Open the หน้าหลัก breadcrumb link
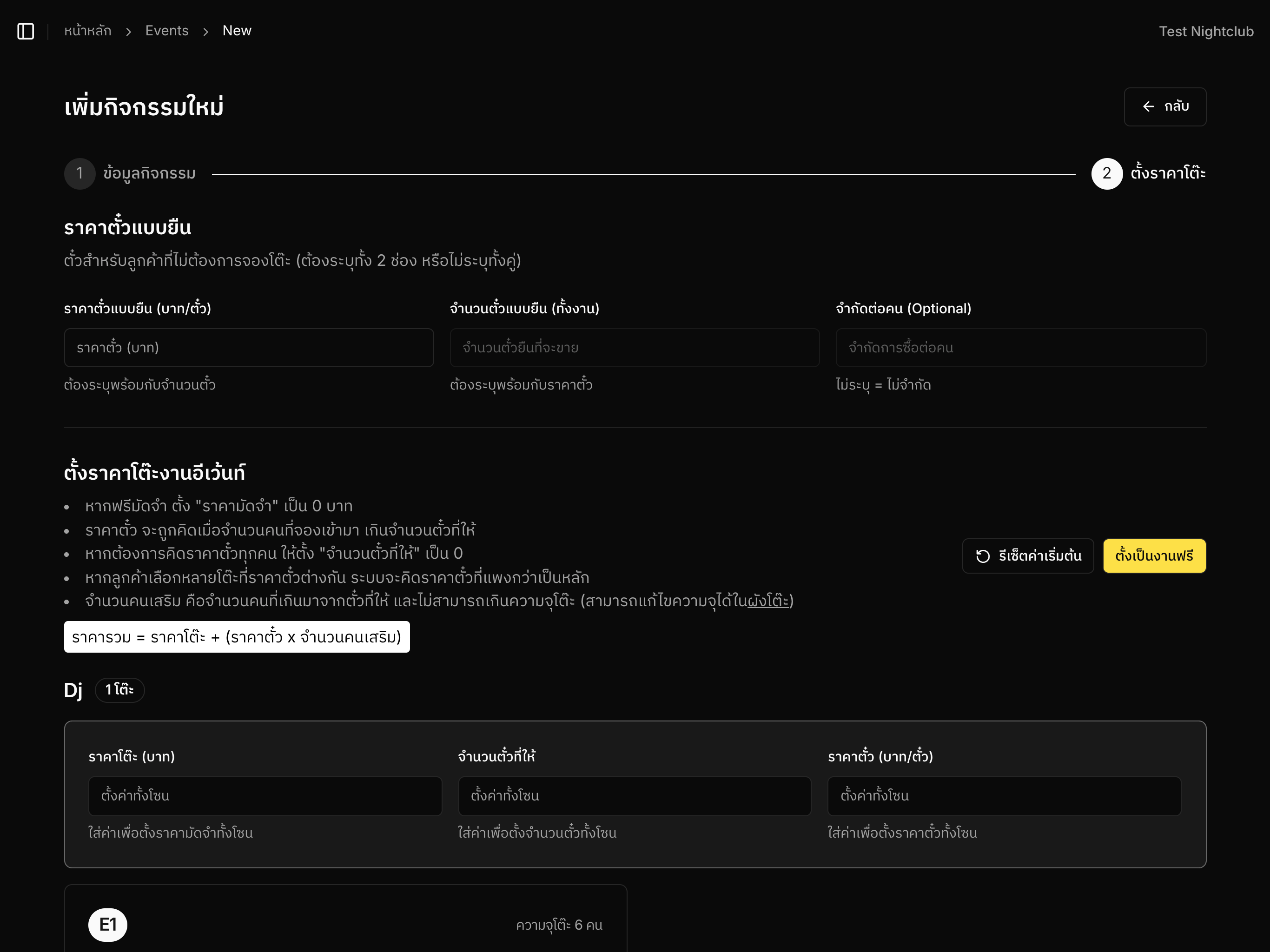 [x=88, y=31]
